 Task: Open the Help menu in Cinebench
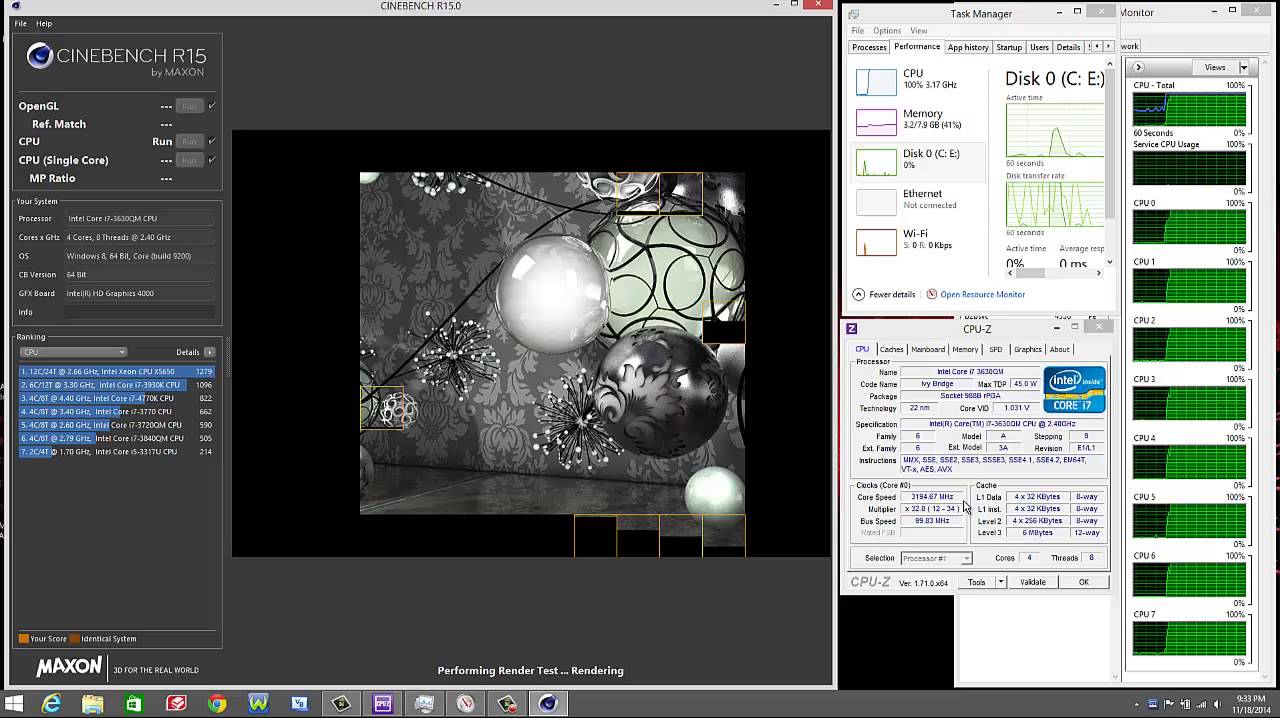coord(44,23)
